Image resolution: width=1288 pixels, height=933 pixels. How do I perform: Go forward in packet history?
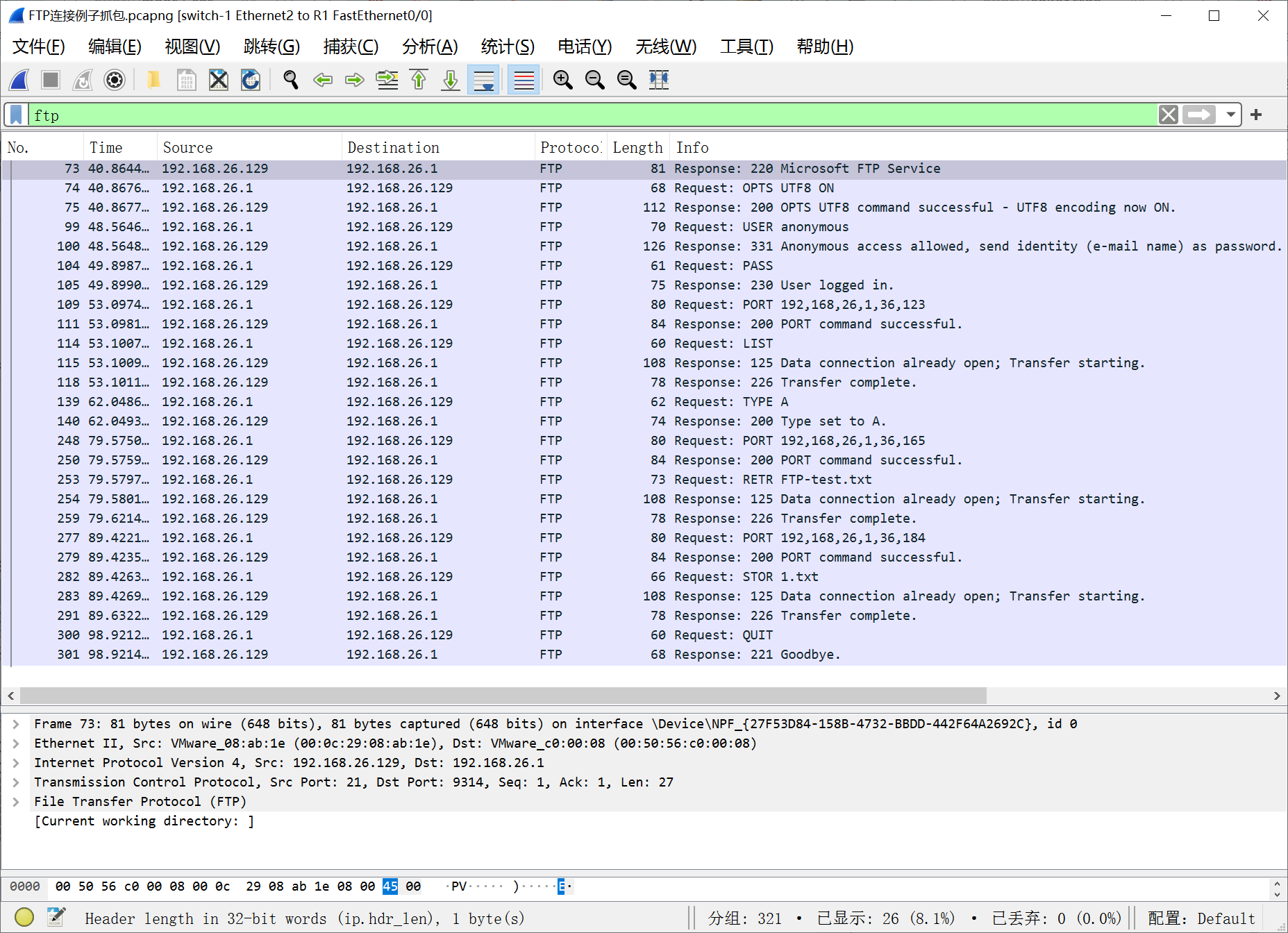point(355,80)
